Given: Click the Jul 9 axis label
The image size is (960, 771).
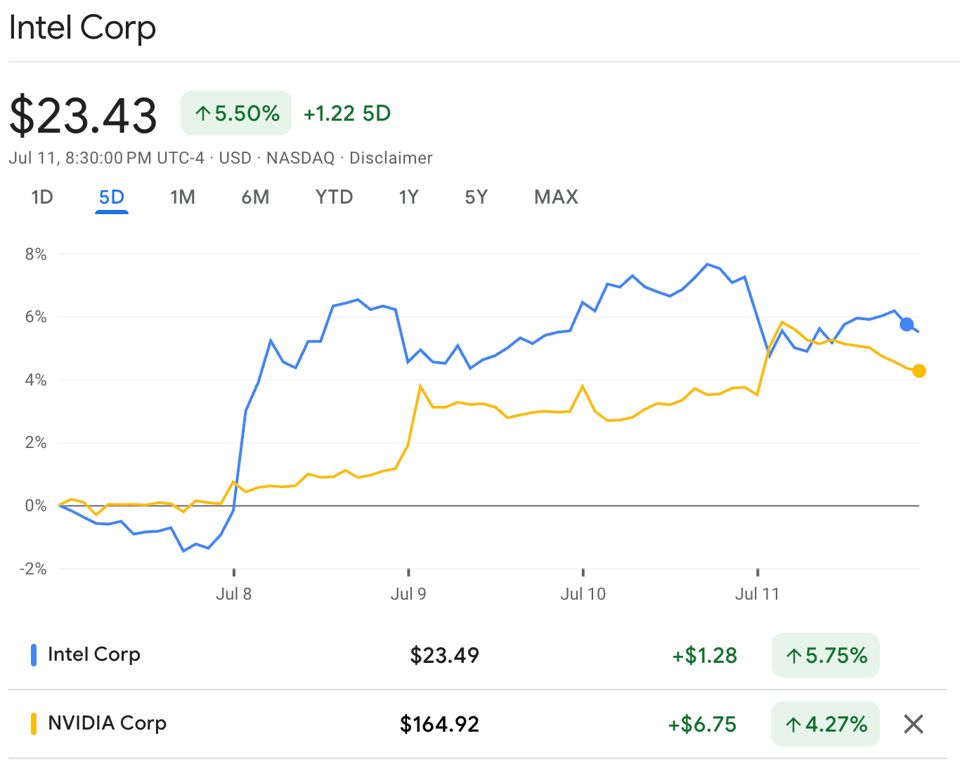Looking at the screenshot, I should (408, 593).
